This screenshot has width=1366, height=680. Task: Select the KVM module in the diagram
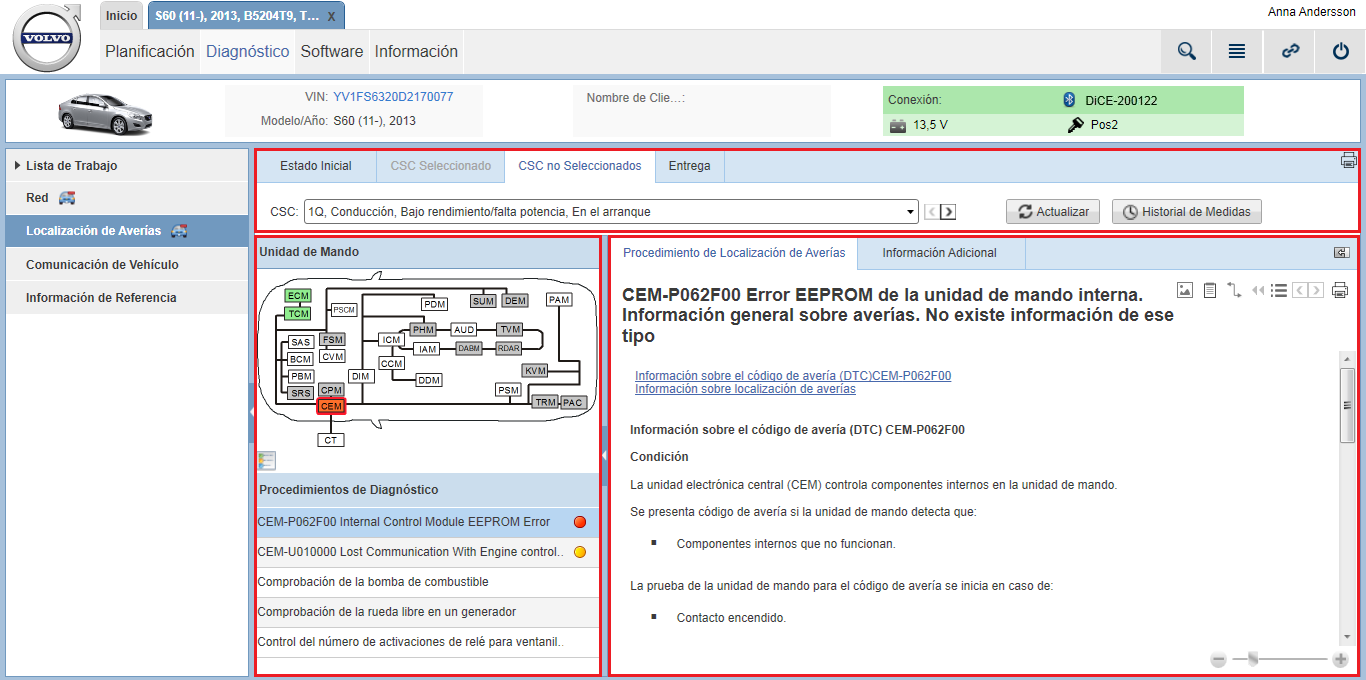(536, 370)
